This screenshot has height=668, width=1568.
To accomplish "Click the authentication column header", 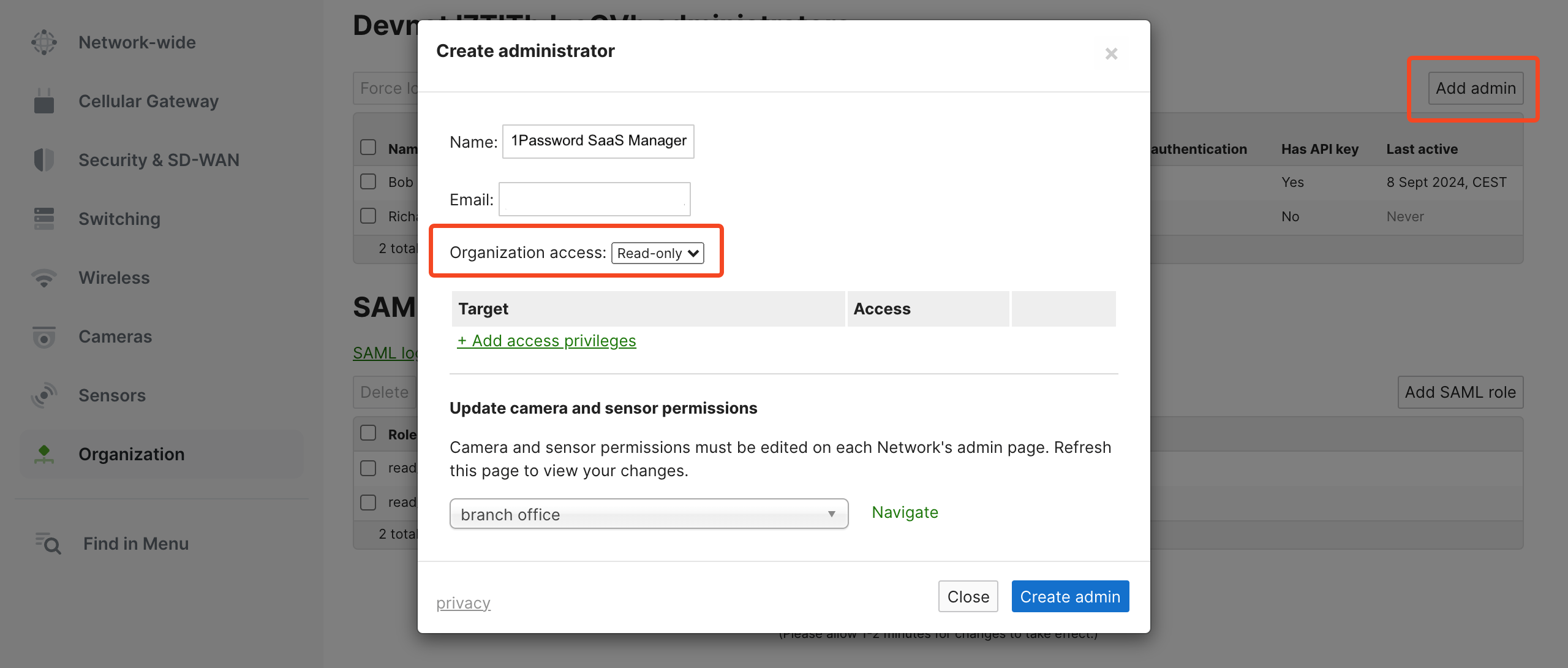I will click(1199, 149).
